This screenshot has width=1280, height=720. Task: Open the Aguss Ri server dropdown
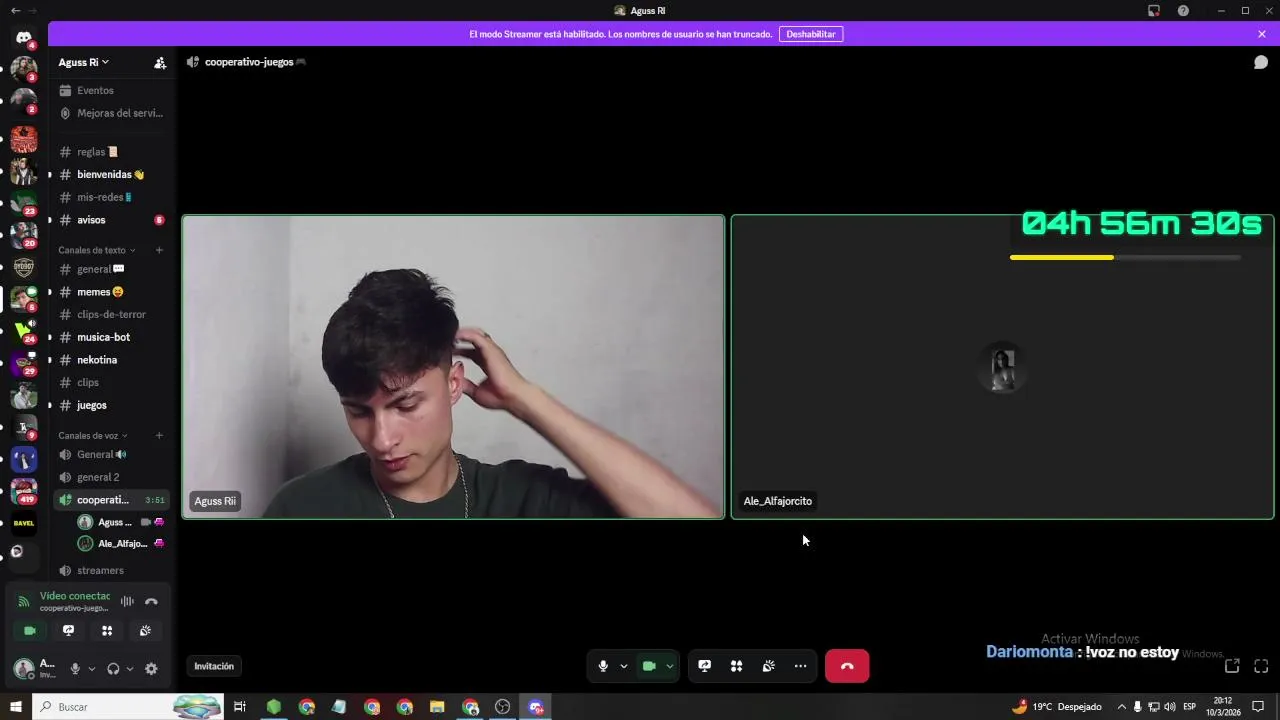click(x=84, y=62)
